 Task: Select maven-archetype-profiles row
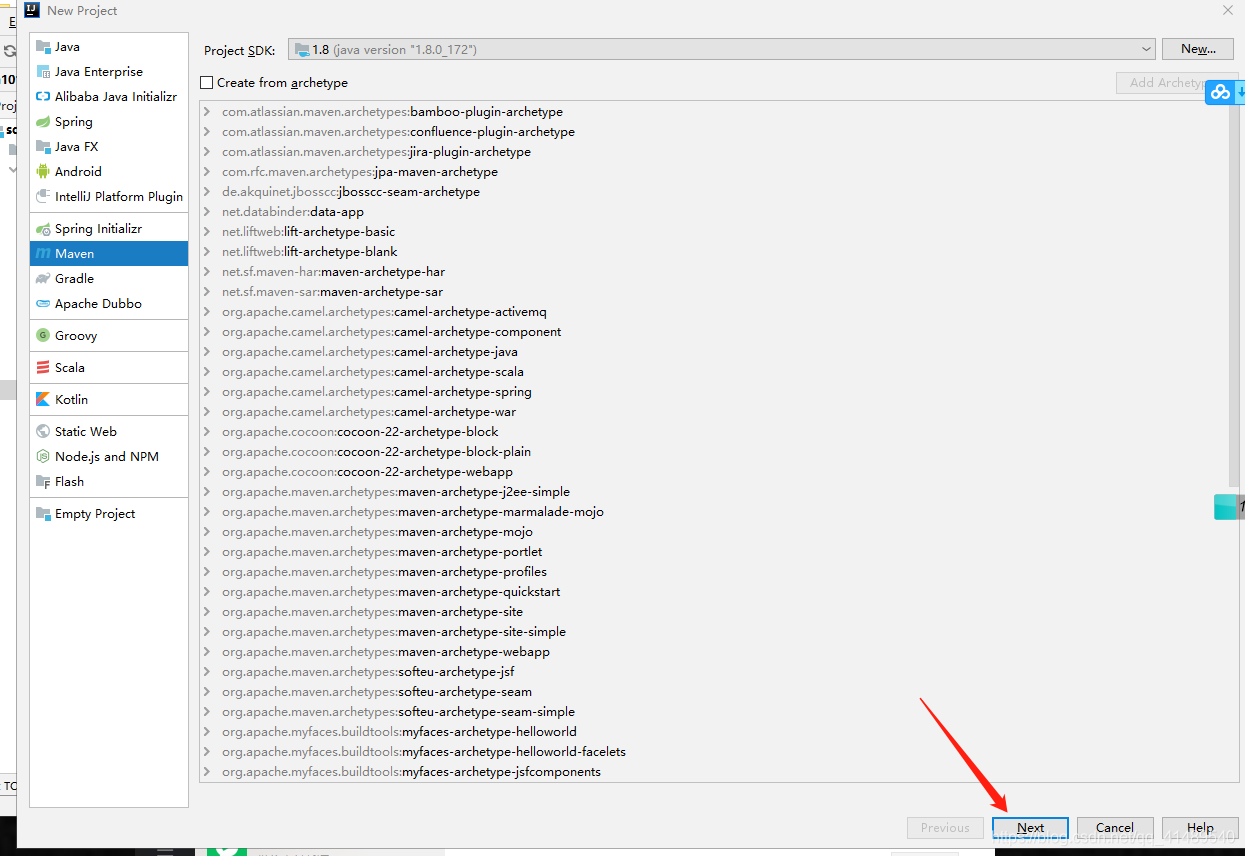coord(714,572)
